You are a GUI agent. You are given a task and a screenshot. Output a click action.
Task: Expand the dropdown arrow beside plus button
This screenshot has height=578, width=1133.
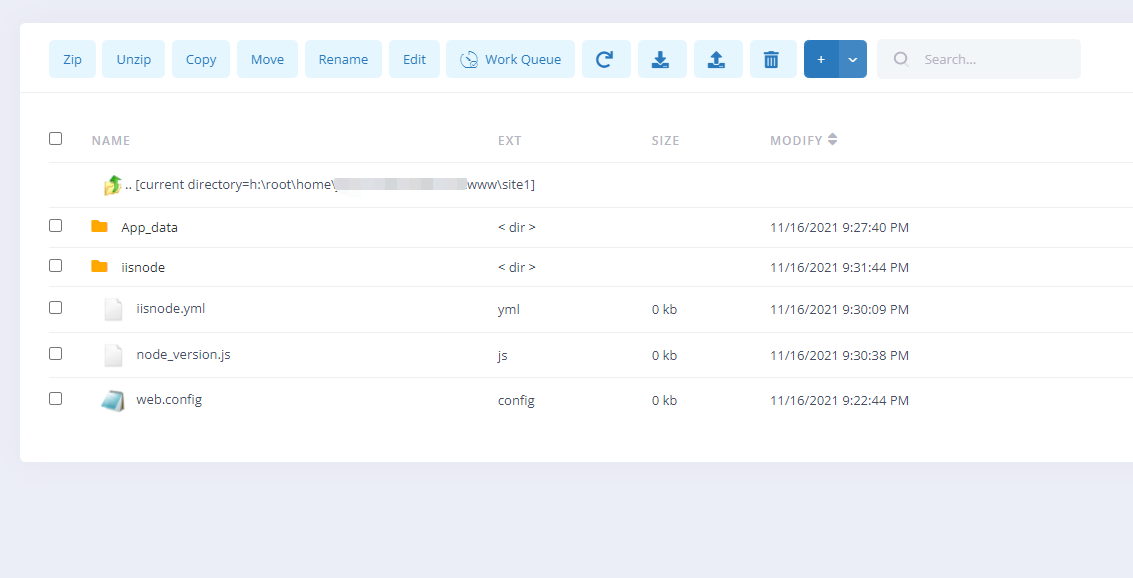coord(853,59)
